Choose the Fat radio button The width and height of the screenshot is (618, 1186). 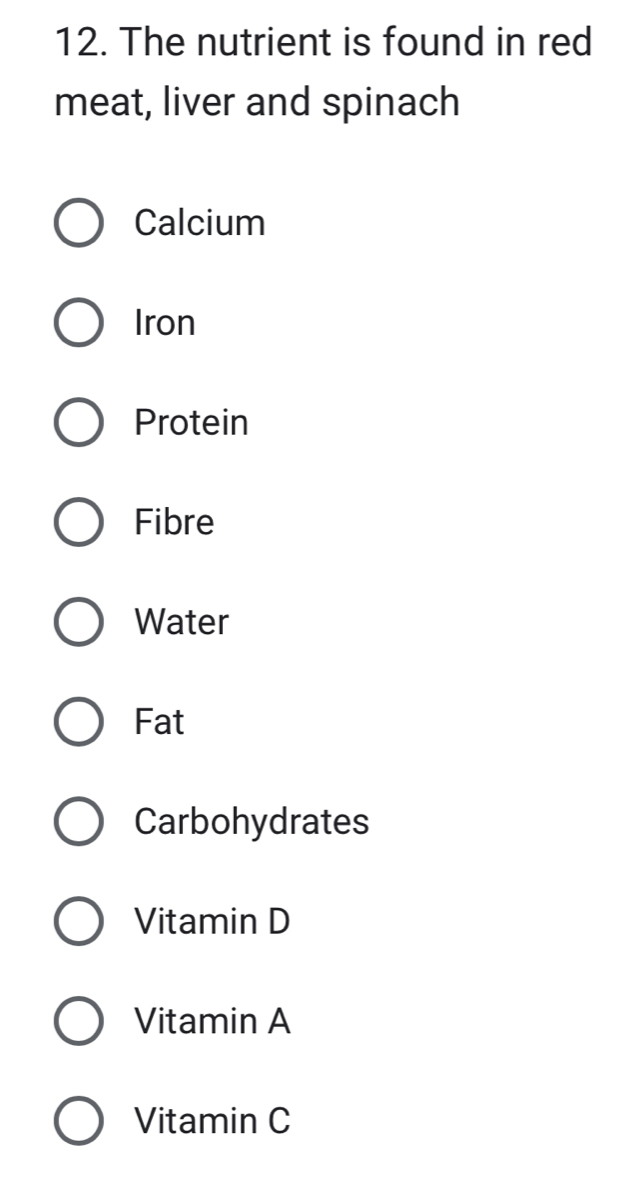click(x=77, y=722)
